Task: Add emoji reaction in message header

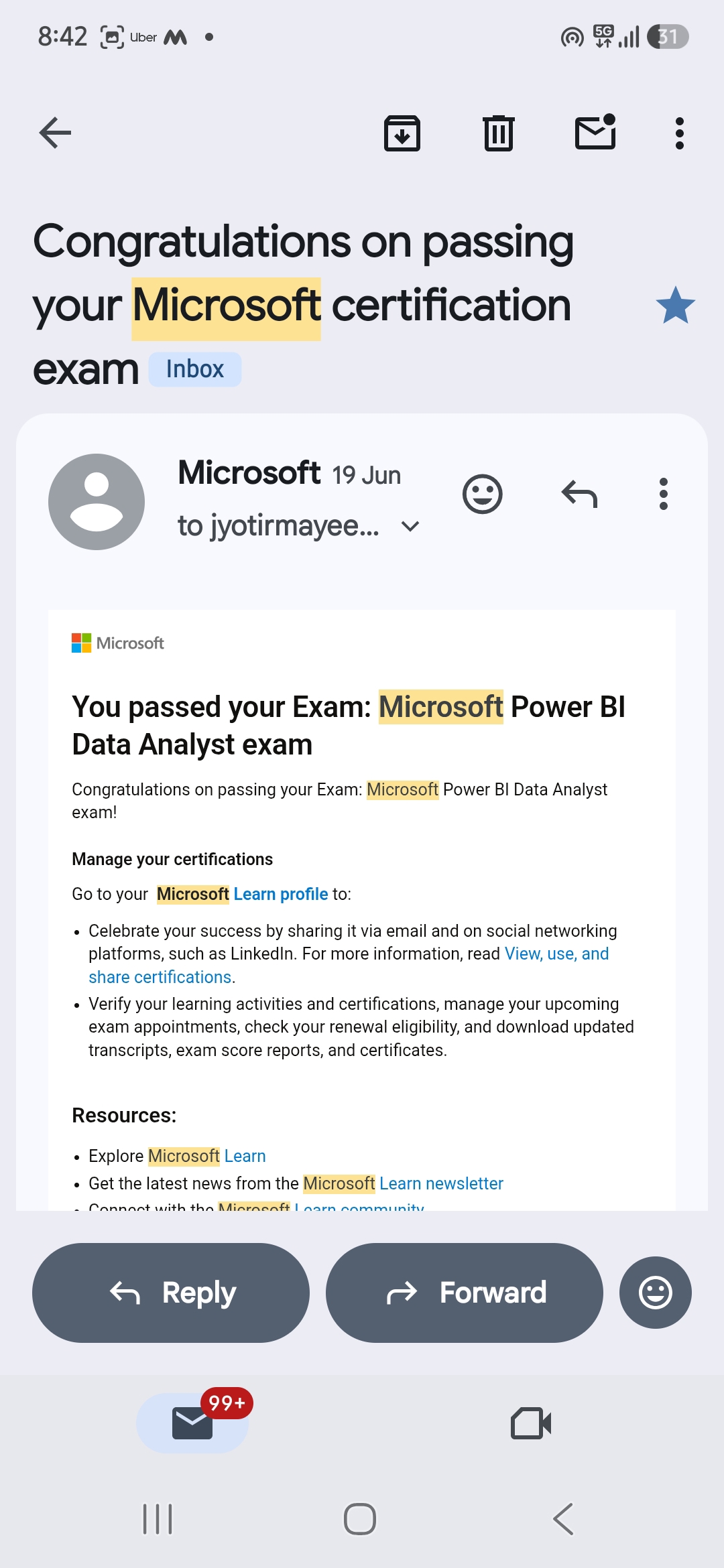Action: pyautogui.click(x=483, y=495)
